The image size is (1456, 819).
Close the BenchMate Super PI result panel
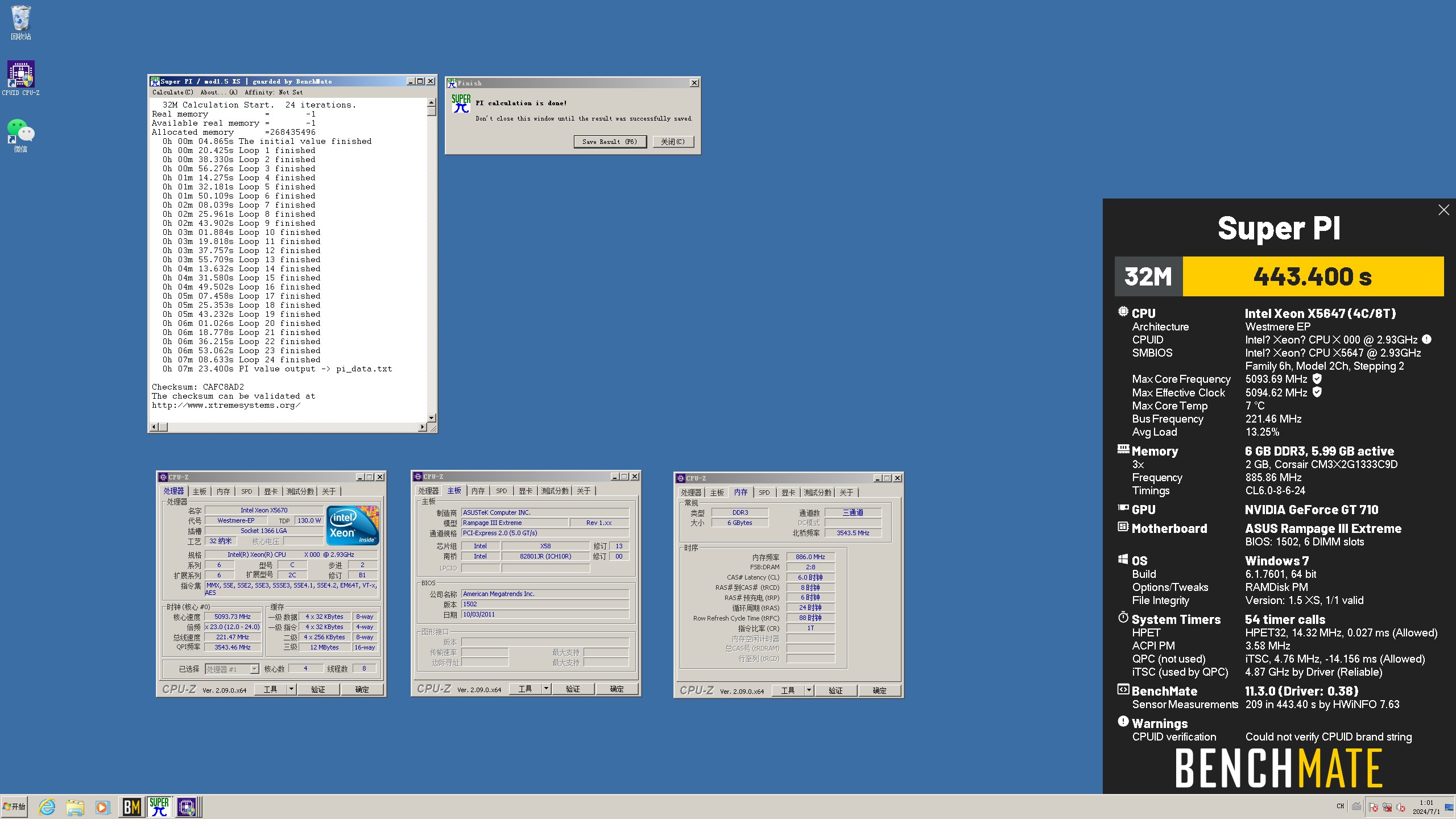click(x=1443, y=210)
